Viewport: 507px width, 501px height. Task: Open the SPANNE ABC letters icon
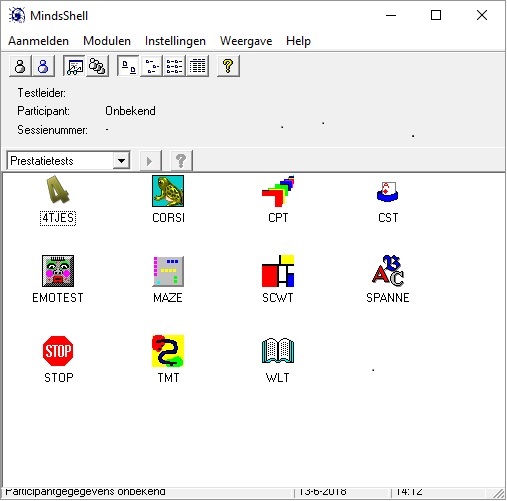point(388,270)
